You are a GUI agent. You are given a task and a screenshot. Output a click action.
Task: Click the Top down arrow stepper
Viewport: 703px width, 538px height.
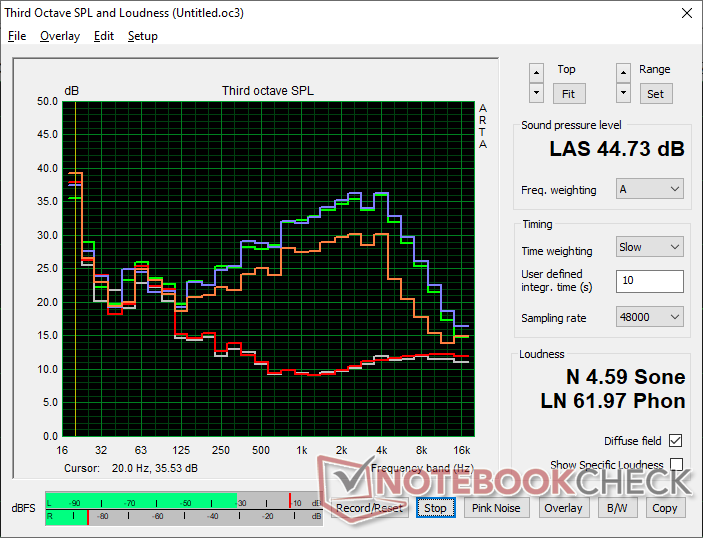click(537, 93)
